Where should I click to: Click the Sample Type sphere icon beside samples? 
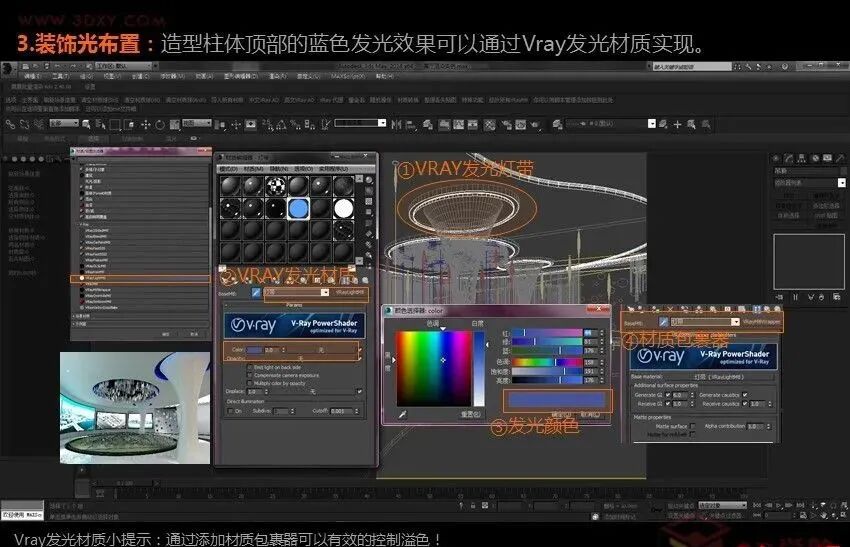pyautogui.click(x=369, y=180)
